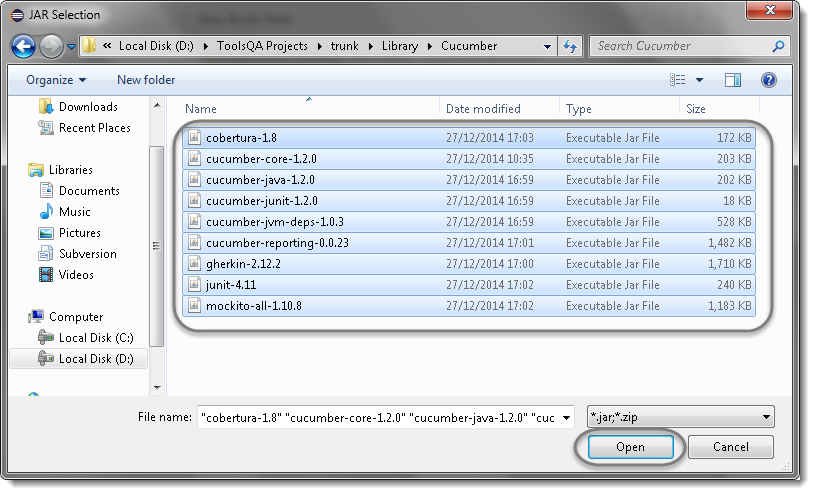Click New folder in the toolbar

click(x=146, y=80)
